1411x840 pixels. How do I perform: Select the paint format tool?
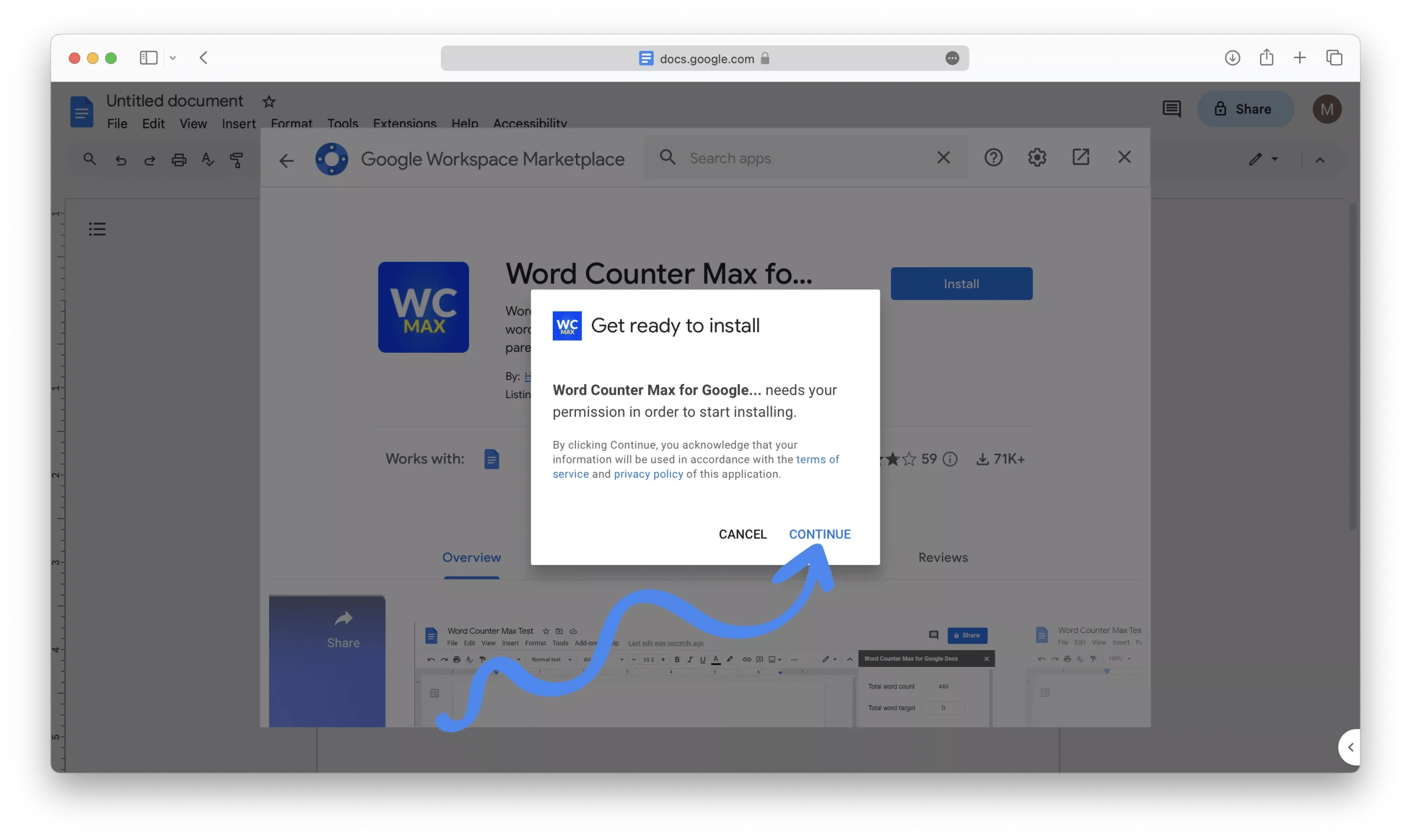coord(236,160)
